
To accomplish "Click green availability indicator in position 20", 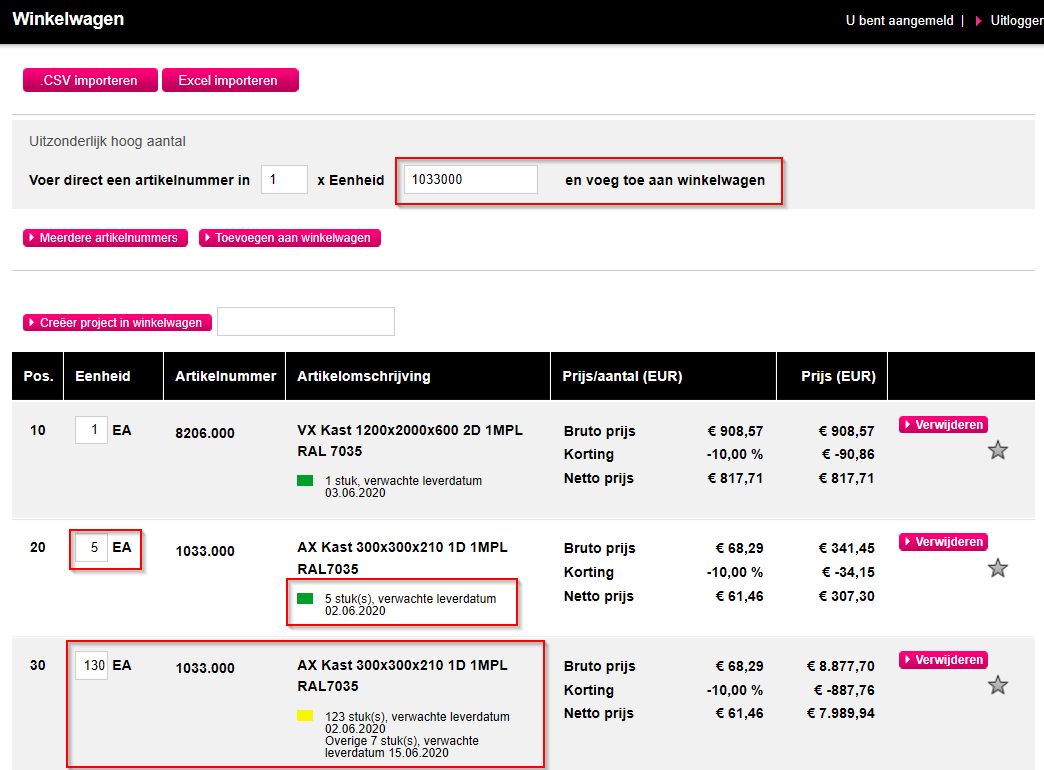I will click(x=305, y=598).
